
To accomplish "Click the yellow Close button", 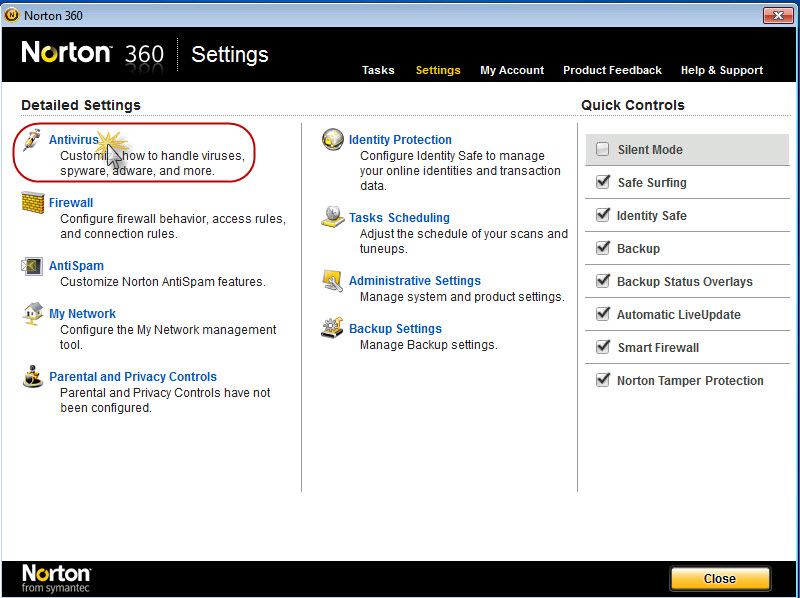I will 720,578.
